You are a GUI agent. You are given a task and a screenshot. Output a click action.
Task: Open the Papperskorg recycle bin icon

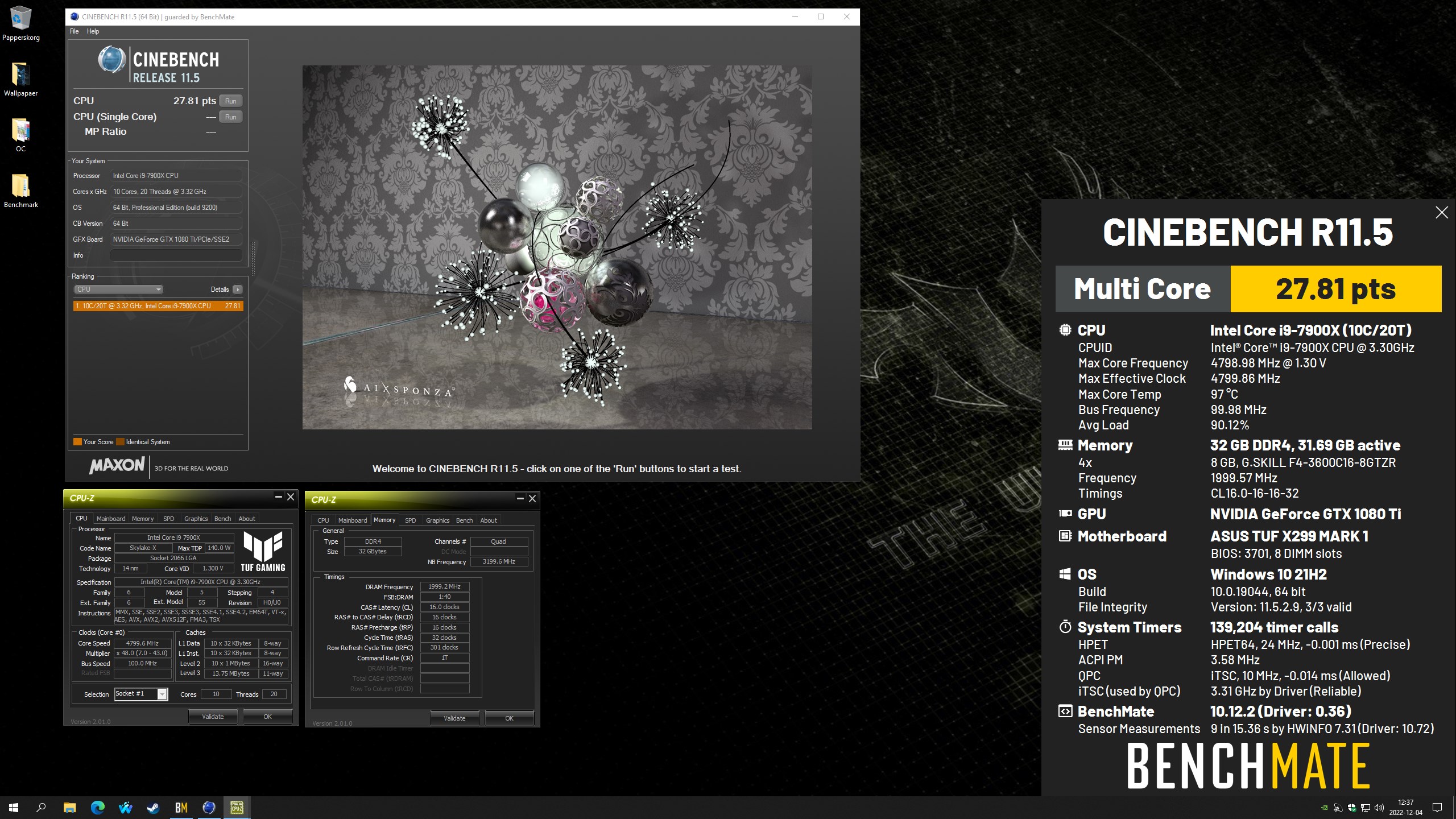(20, 23)
